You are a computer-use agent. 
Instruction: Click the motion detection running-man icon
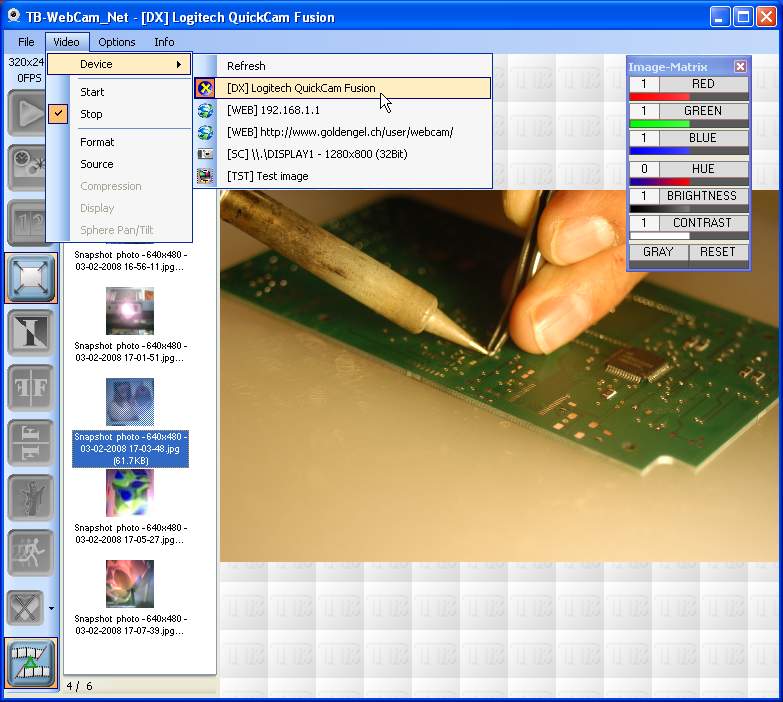31,552
